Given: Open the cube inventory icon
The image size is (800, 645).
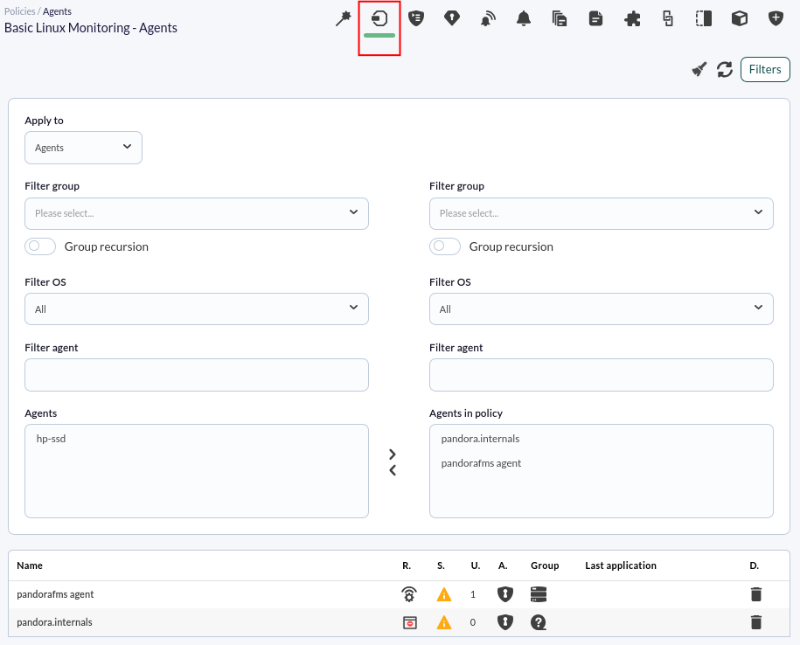Looking at the screenshot, I should [740, 19].
